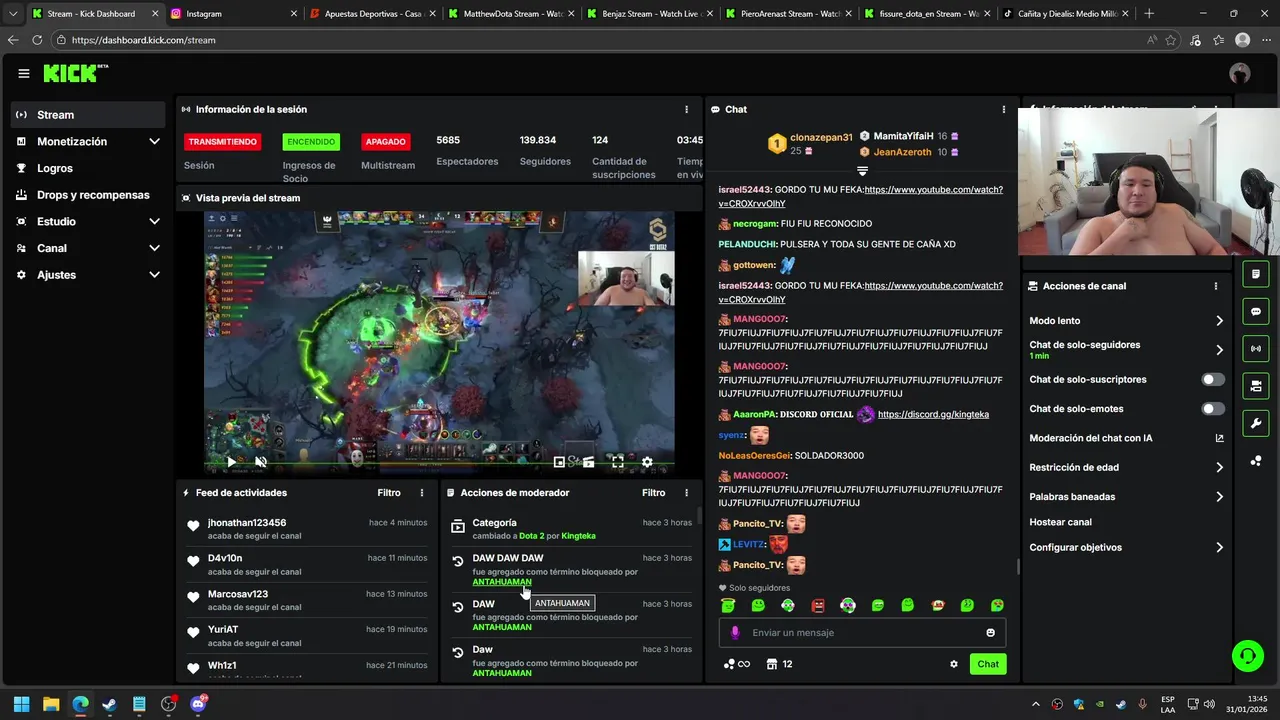
Task: Open Chat de solo-seguidores options
Action: coord(1126,350)
